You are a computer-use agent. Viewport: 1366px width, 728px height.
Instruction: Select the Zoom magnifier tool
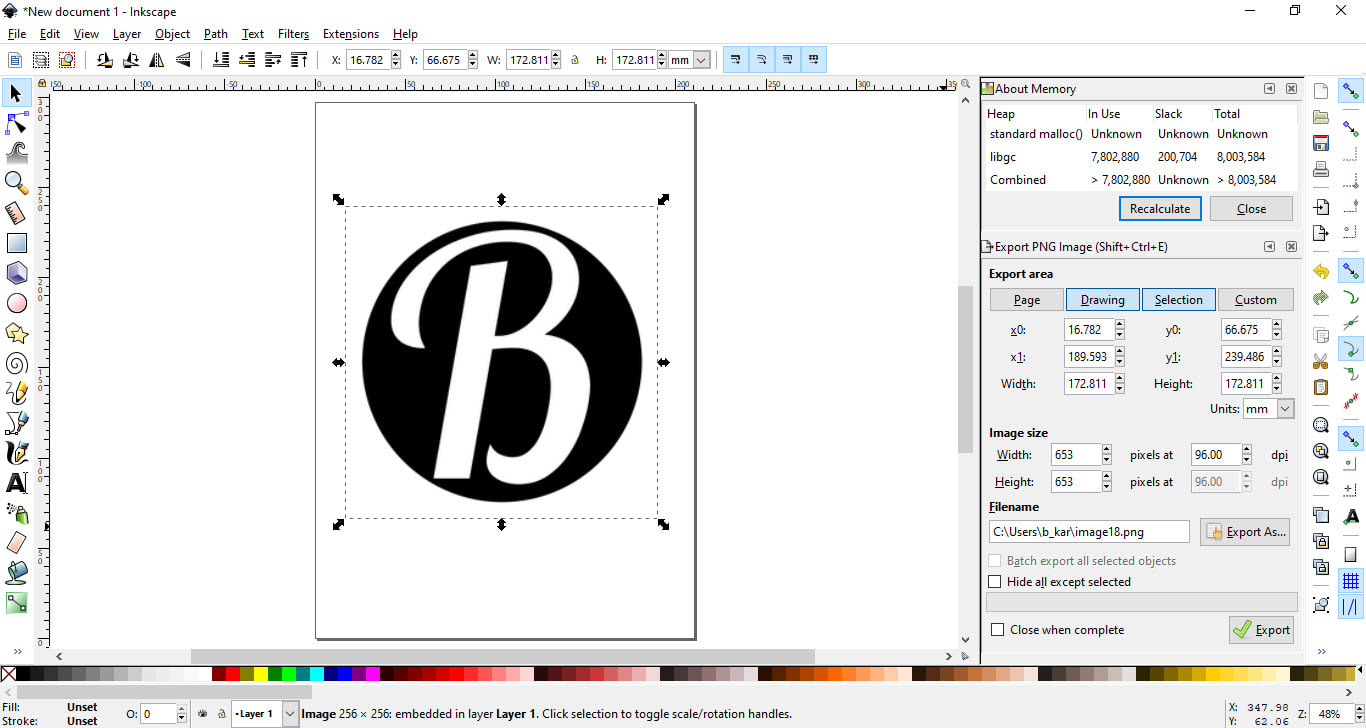[x=16, y=182]
